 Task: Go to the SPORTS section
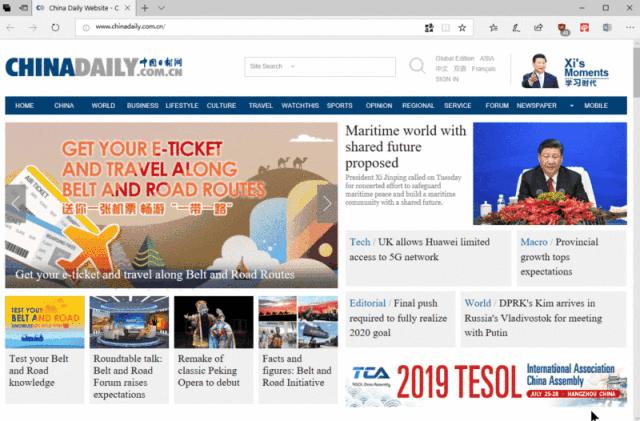pyautogui.click(x=339, y=105)
